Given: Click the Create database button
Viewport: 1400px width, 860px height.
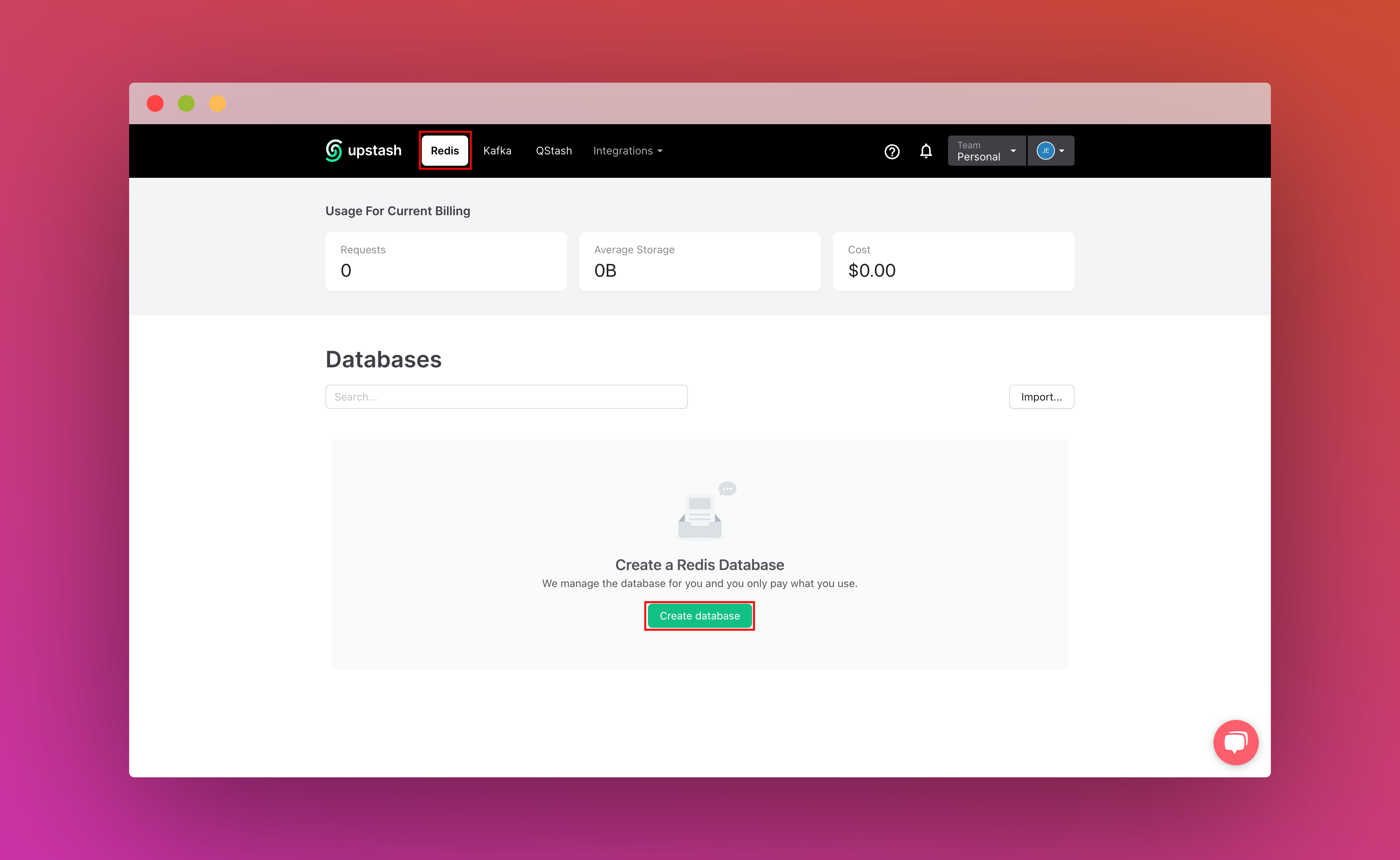Looking at the screenshot, I should [700, 615].
